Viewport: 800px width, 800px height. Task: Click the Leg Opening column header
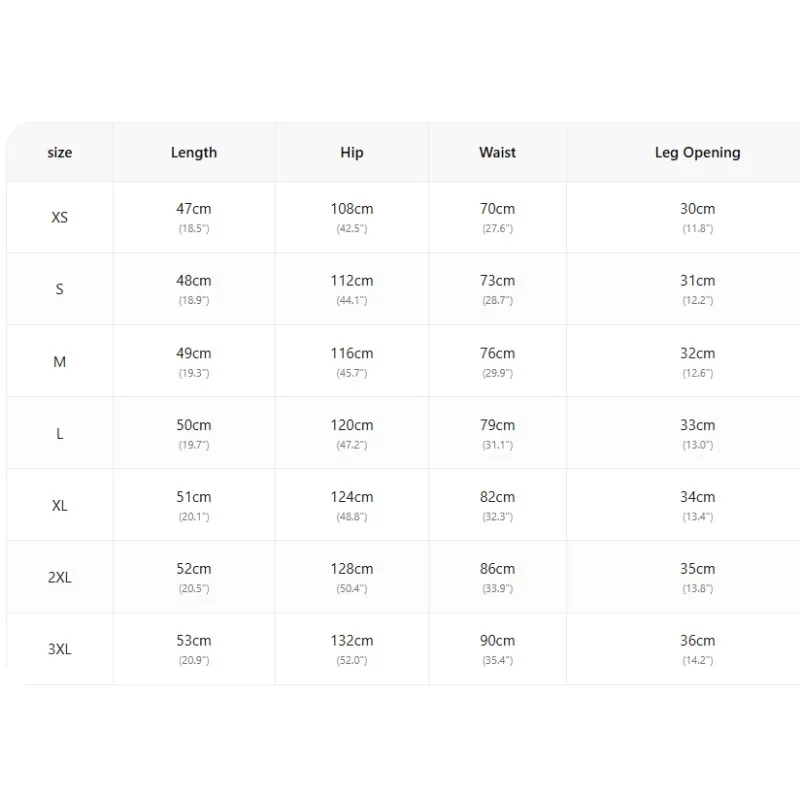[697, 153]
